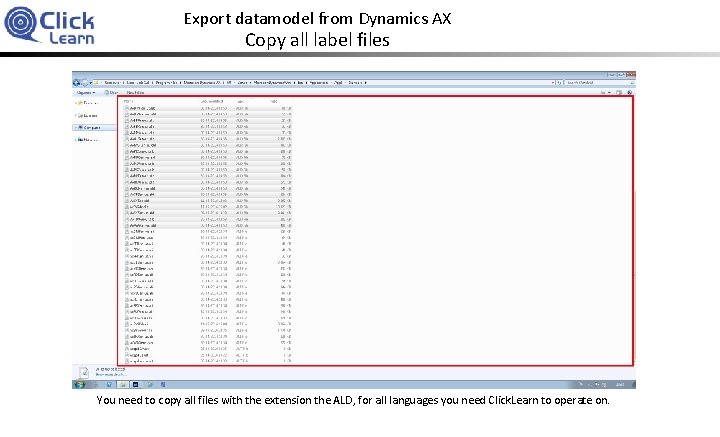Screen dimensions: 720x437
Task: Click the Change your view icon
Action: click(x=603, y=92)
